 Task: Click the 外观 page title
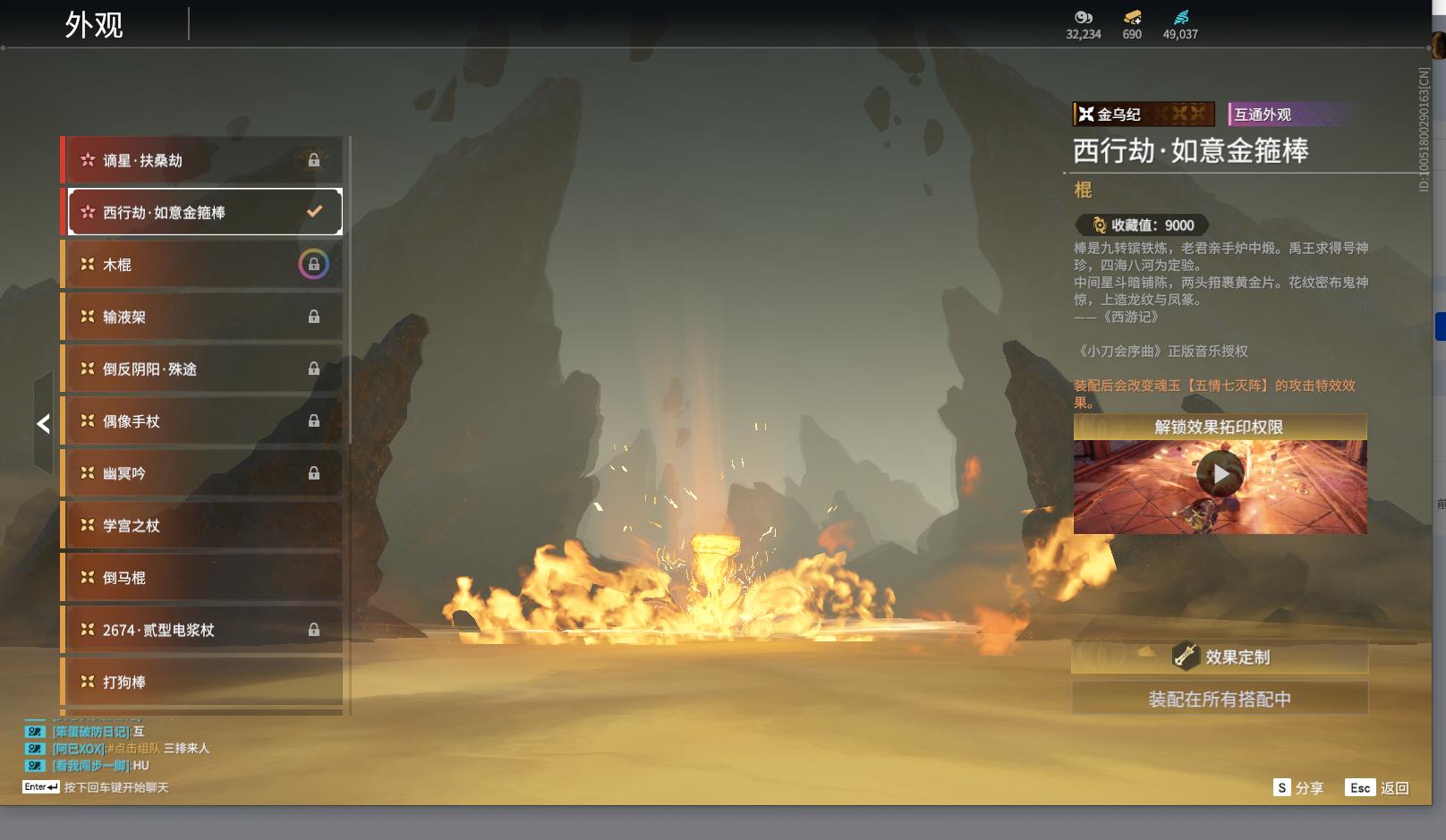(94, 24)
